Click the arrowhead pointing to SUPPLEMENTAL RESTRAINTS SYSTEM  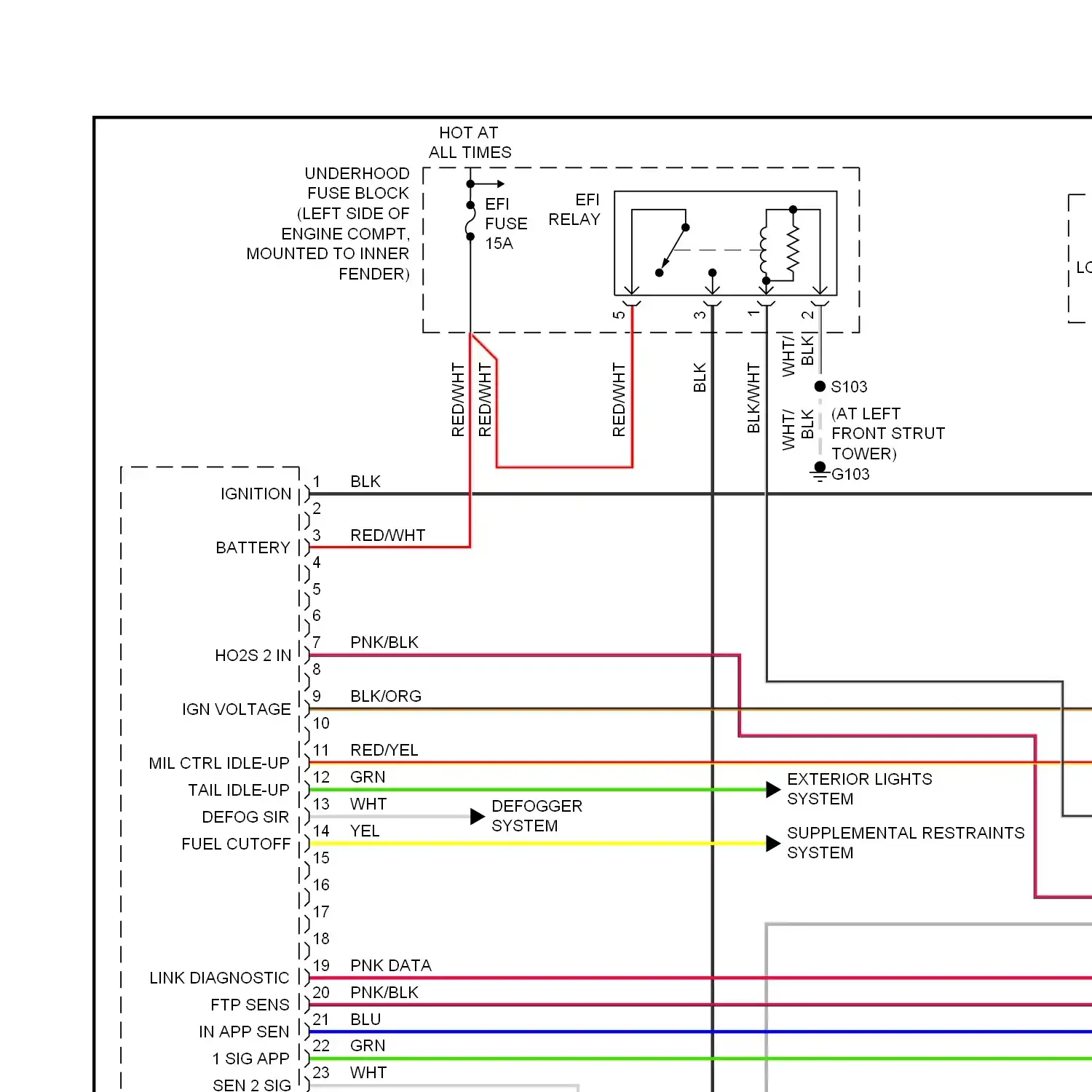773,844
